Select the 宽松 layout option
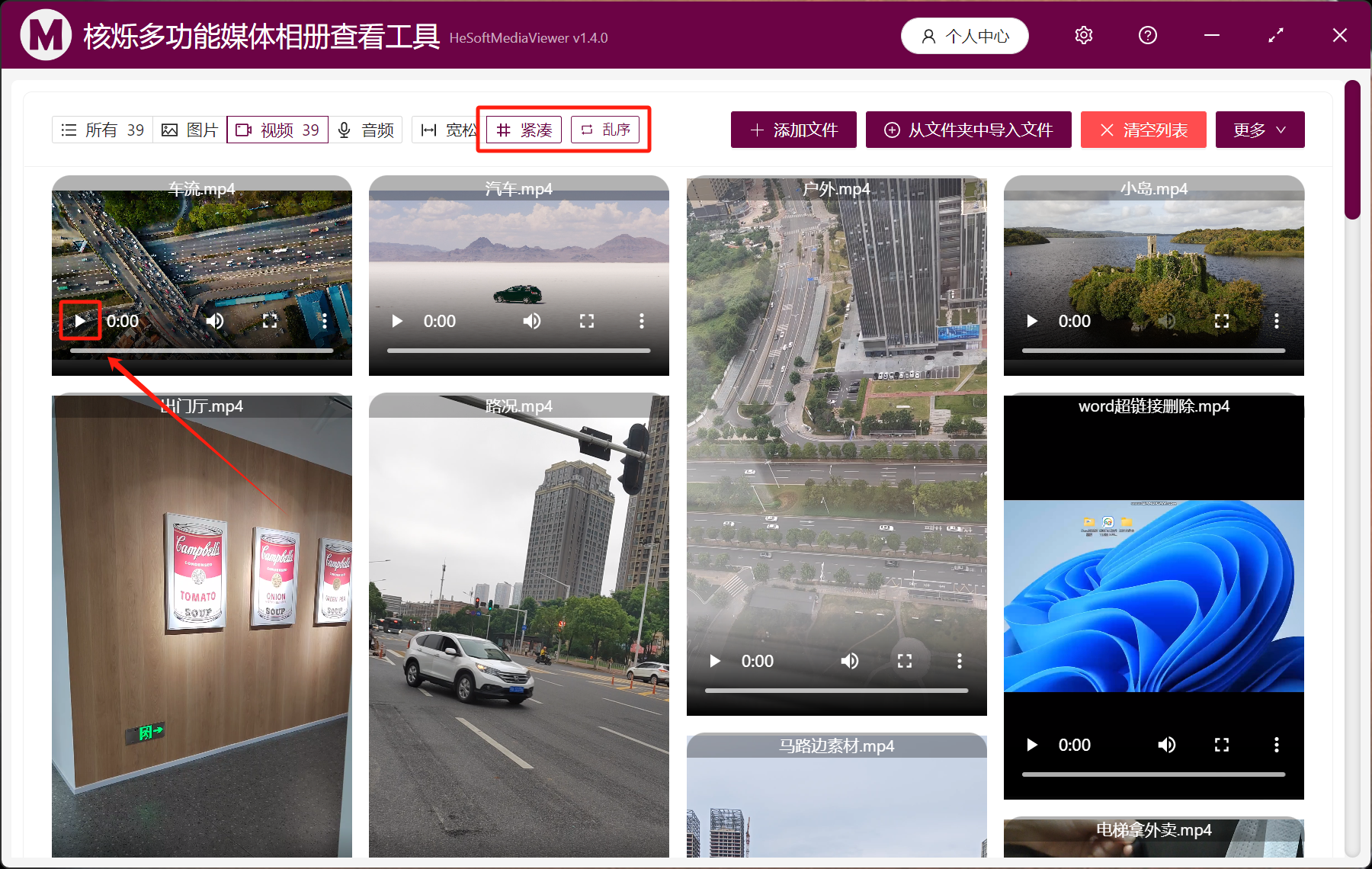The width and height of the screenshot is (1372, 869). click(x=448, y=130)
